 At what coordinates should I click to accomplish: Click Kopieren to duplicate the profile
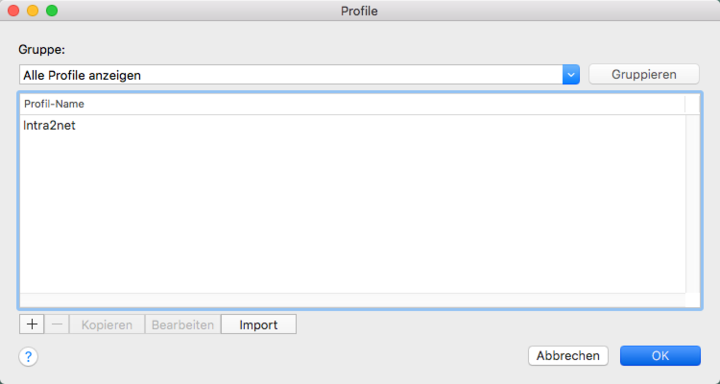(x=107, y=324)
